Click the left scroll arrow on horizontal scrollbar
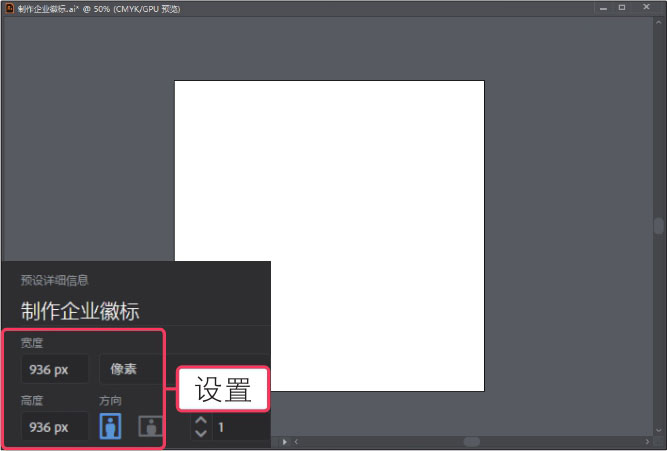The image size is (667, 451). pyautogui.click(x=296, y=442)
